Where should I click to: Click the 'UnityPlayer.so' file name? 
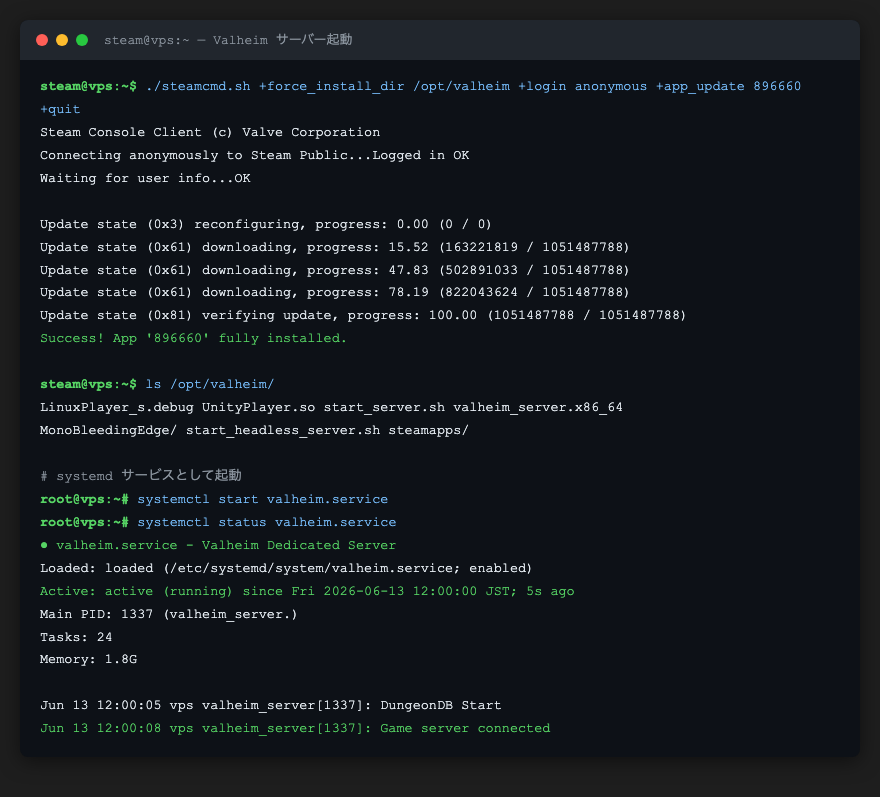pyautogui.click(x=258, y=407)
